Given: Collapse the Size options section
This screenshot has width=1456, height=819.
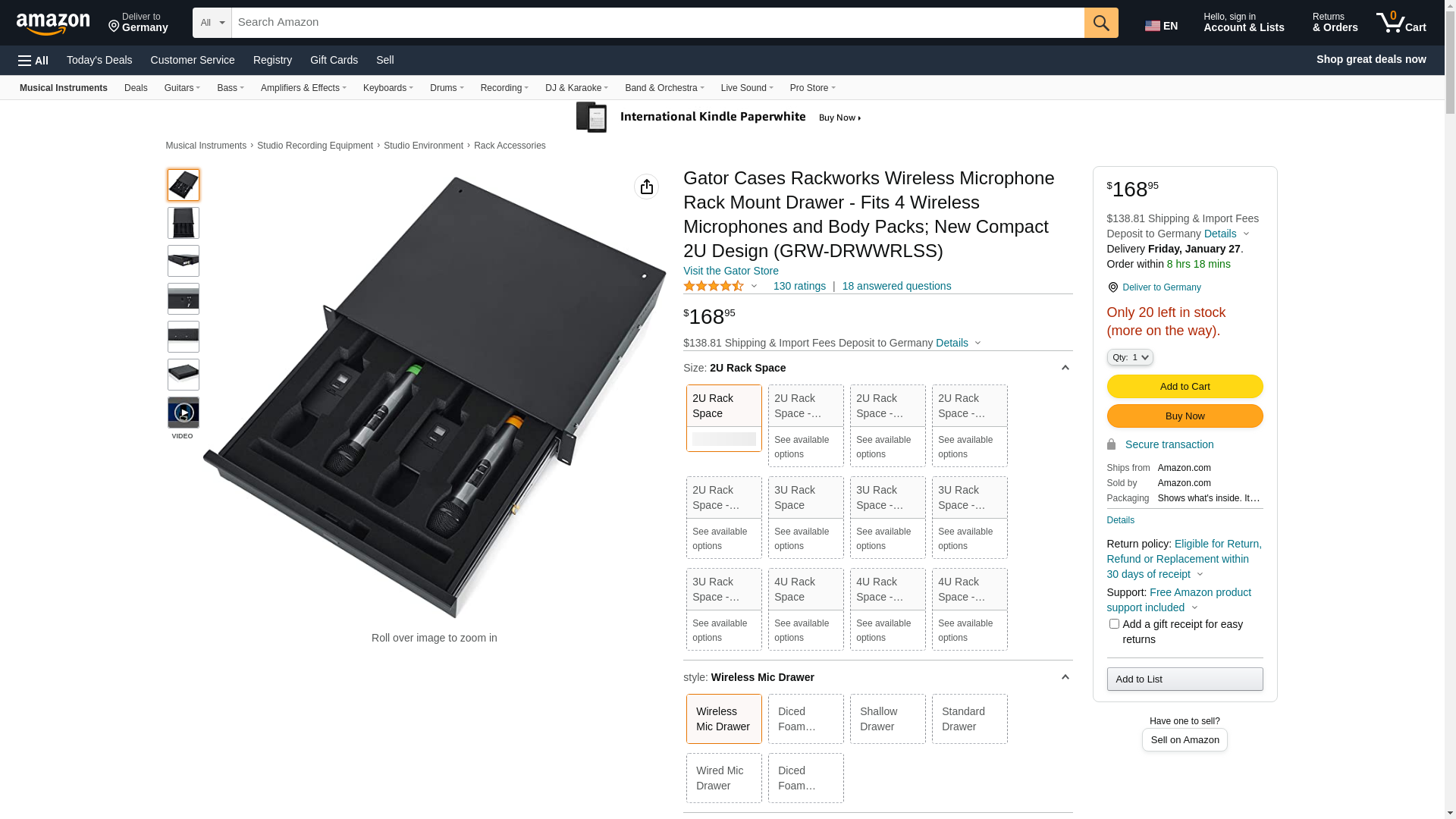Looking at the screenshot, I should [1065, 368].
